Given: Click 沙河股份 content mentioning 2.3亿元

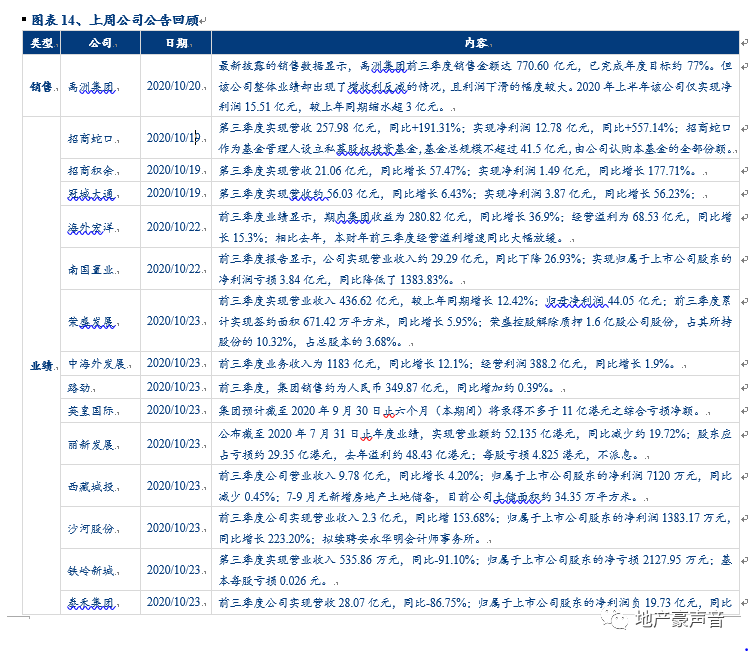Looking at the screenshot, I should click(x=475, y=528).
